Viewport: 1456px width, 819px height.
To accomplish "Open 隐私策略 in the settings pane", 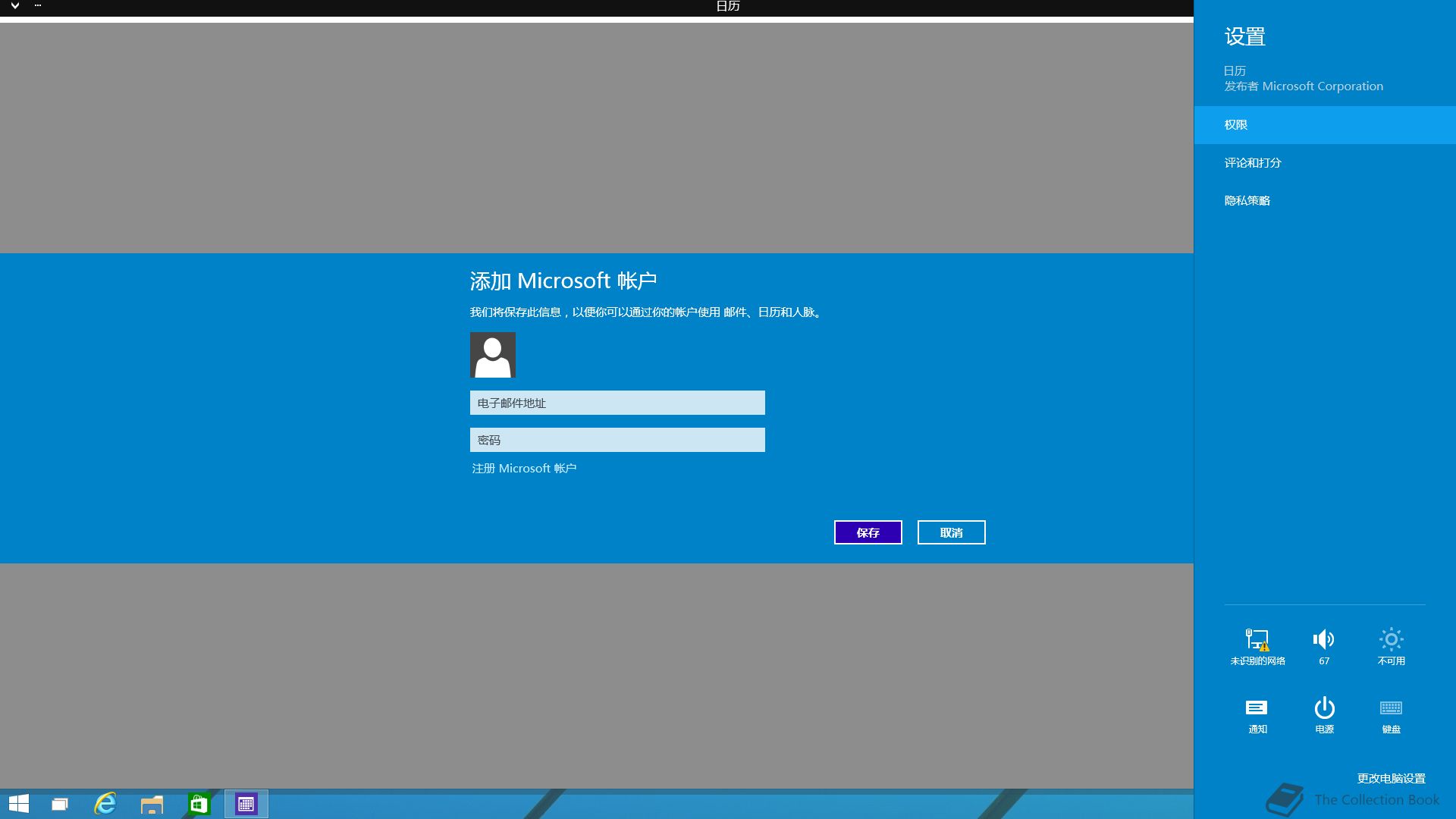I will pos(1325,201).
